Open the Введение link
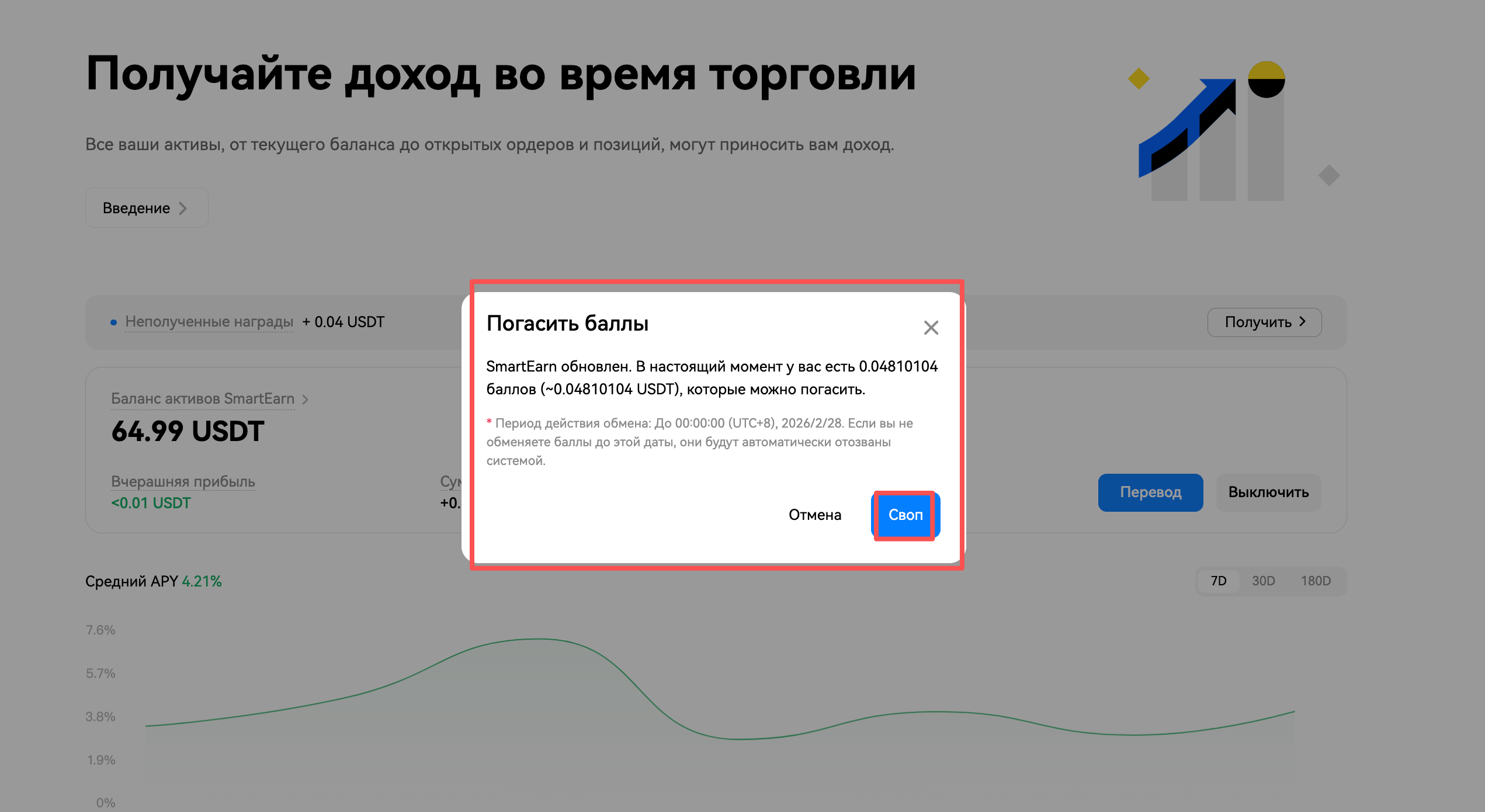1485x812 pixels. pyautogui.click(x=146, y=208)
